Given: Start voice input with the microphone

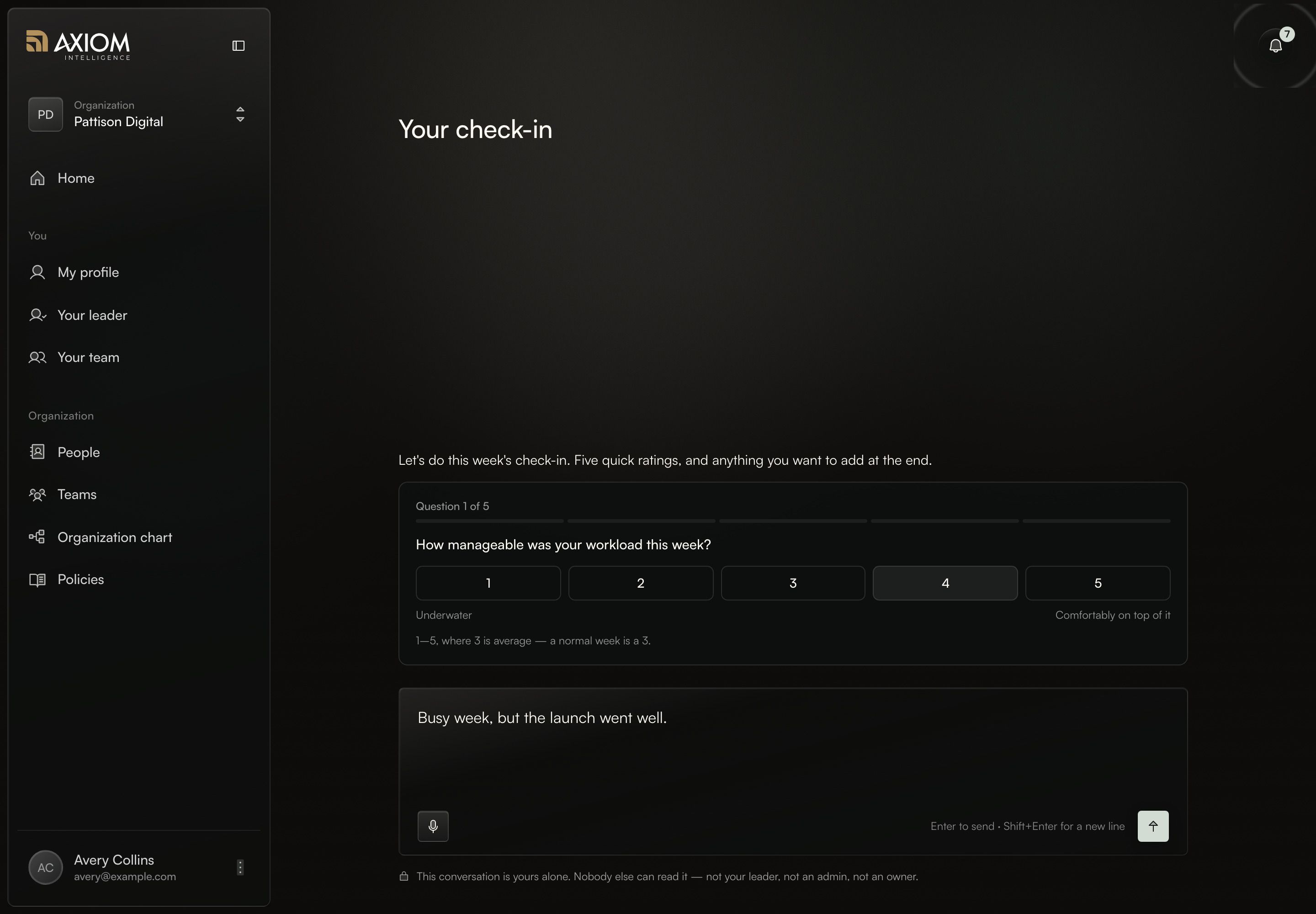Looking at the screenshot, I should [433, 826].
